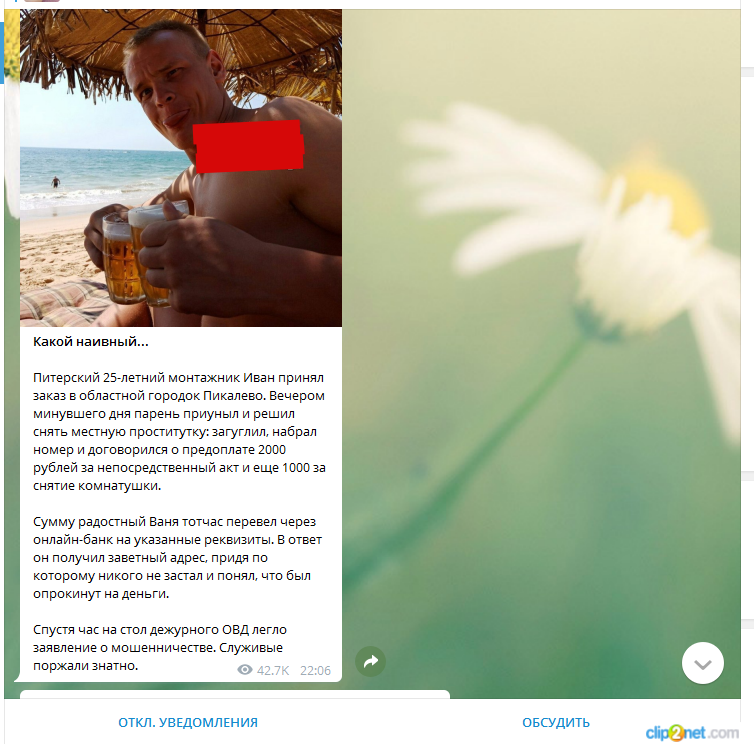Click the paragraph starting Питерский 25-летний монтажник
754x744 pixels.
pyautogui.click(x=179, y=431)
